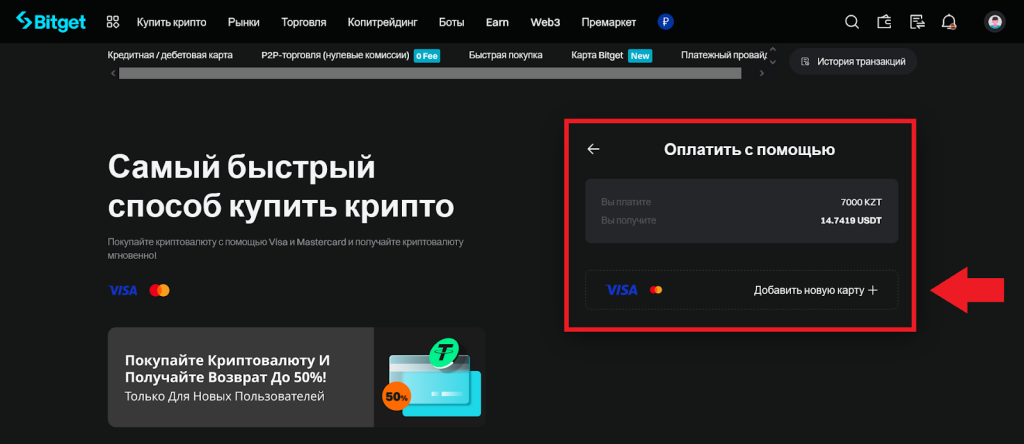
Task: Go back with the left arrow
Action: point(593,149)
